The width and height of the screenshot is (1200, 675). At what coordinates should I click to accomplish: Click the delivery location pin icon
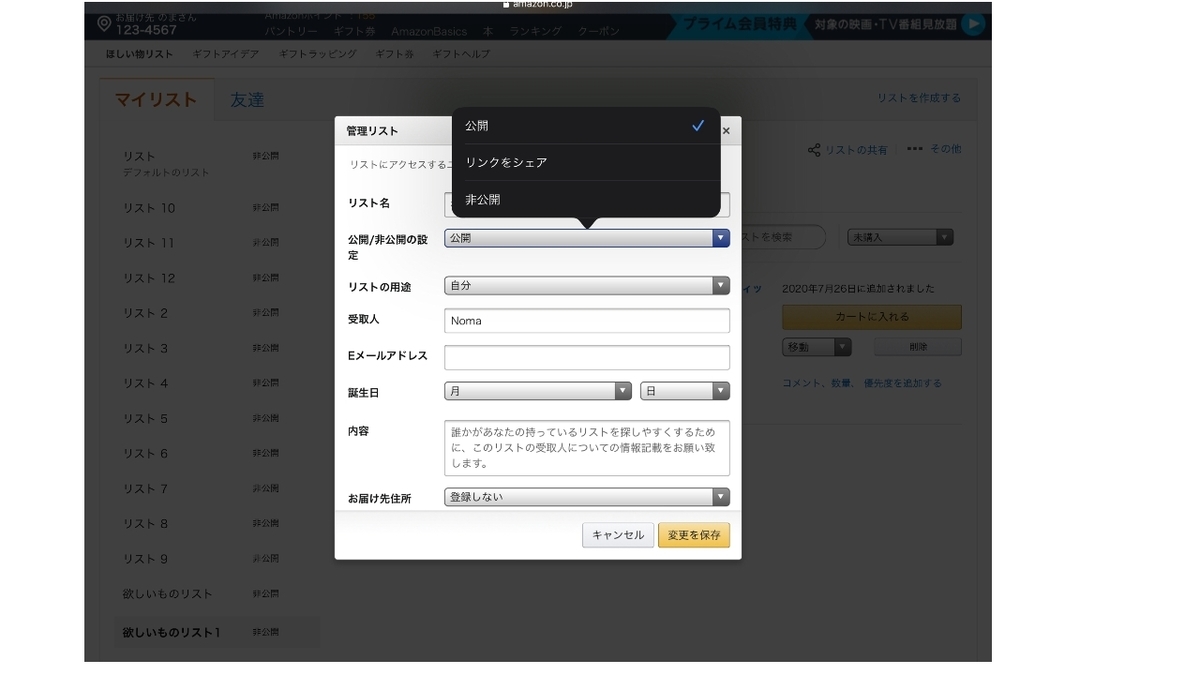click(x=104, y=23)
